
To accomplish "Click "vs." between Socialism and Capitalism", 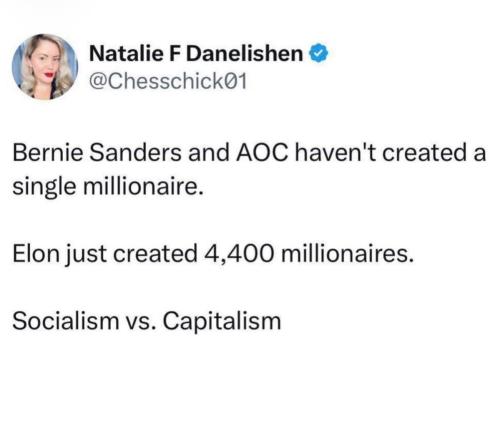I will click(x=141, y=323).
